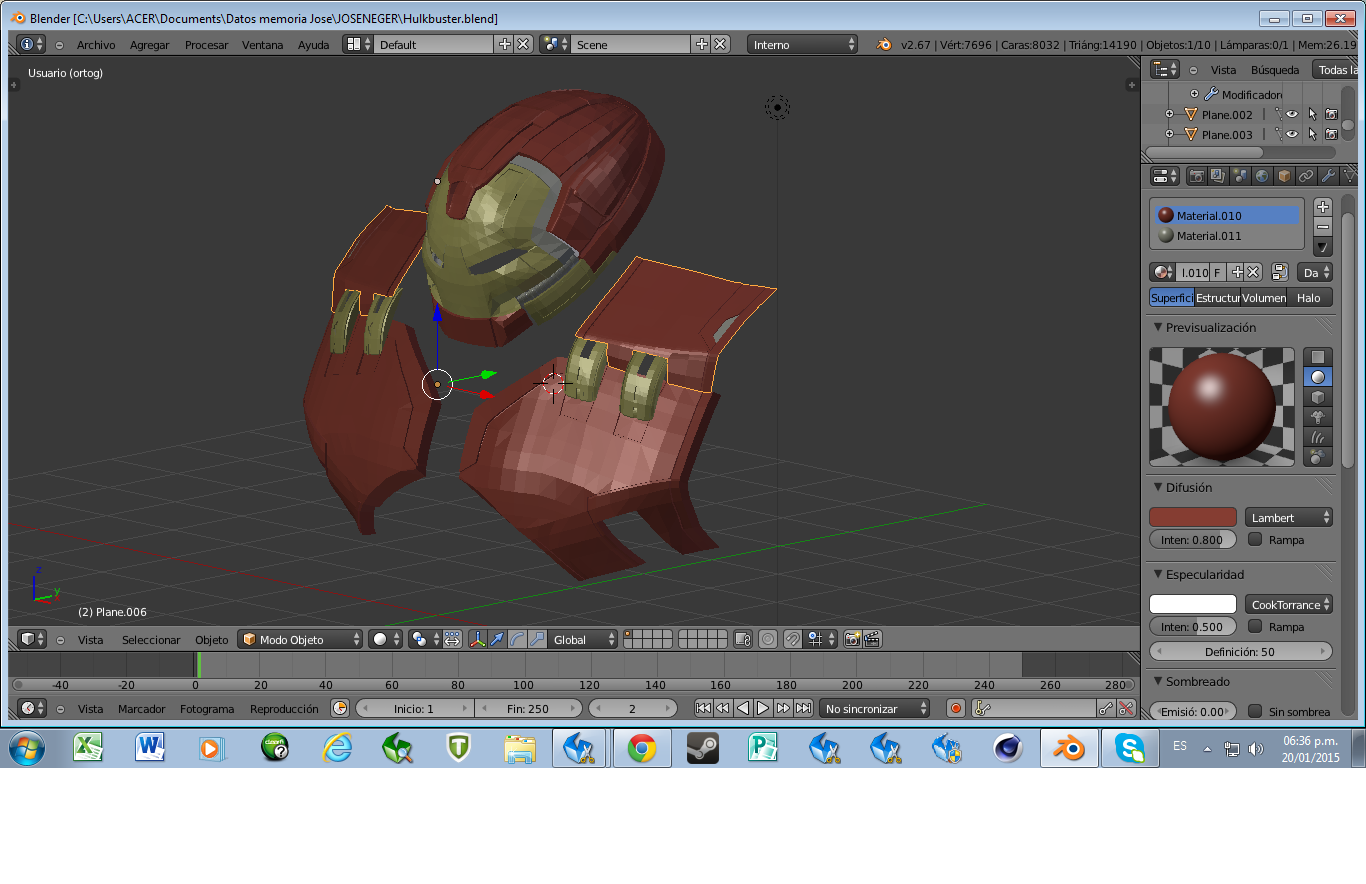Open the Scene properties tab
The height and width of the screenshot is (884, 1366).
coord(1240,176)
